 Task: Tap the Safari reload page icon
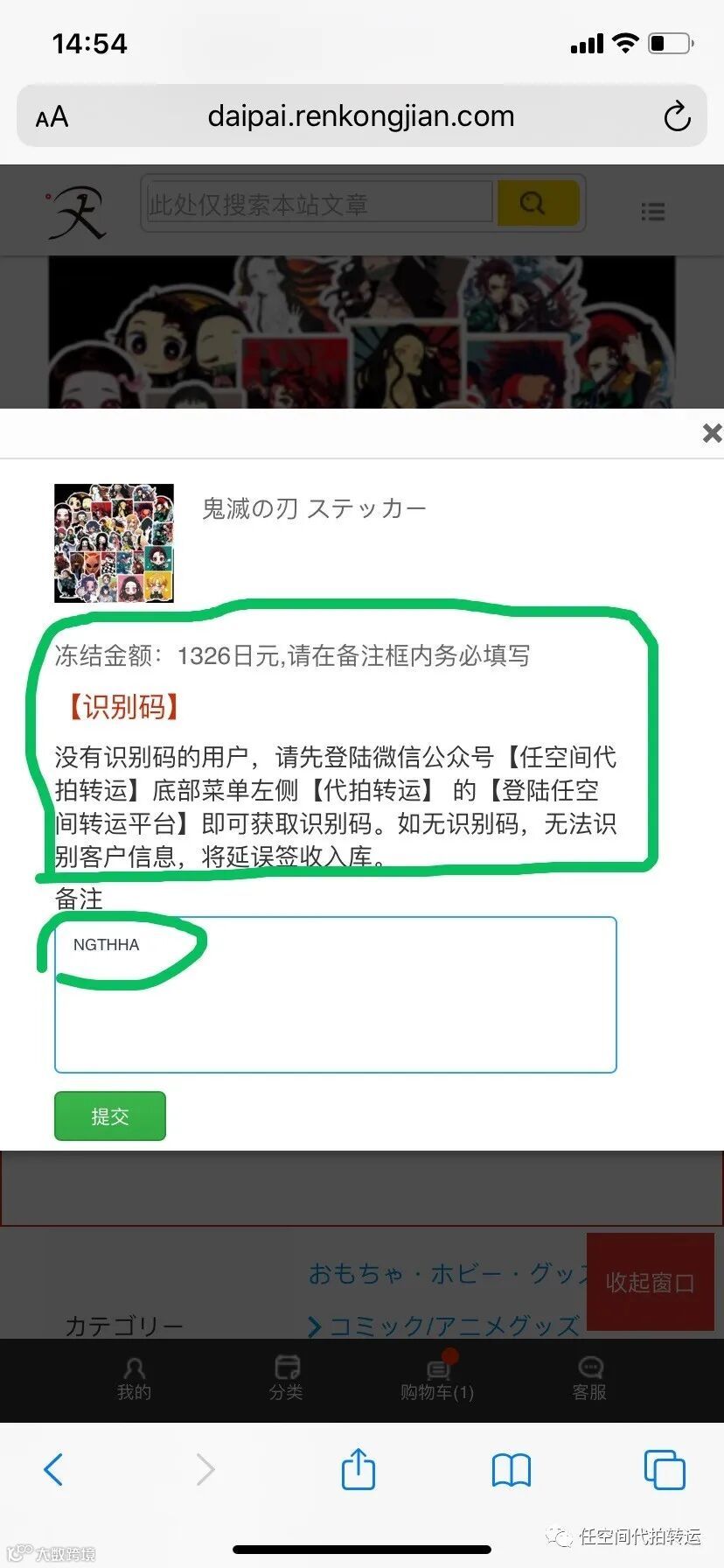(677, 116)
